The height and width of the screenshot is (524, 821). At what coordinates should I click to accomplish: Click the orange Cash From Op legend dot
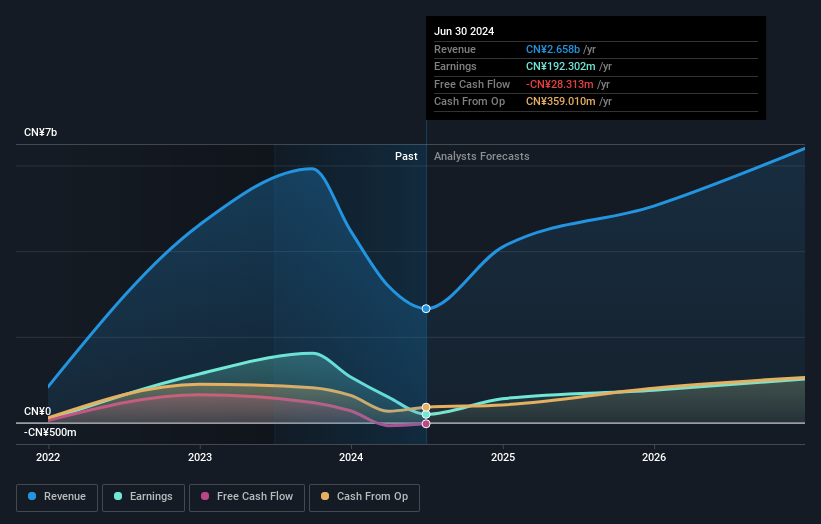coord(325,496)
